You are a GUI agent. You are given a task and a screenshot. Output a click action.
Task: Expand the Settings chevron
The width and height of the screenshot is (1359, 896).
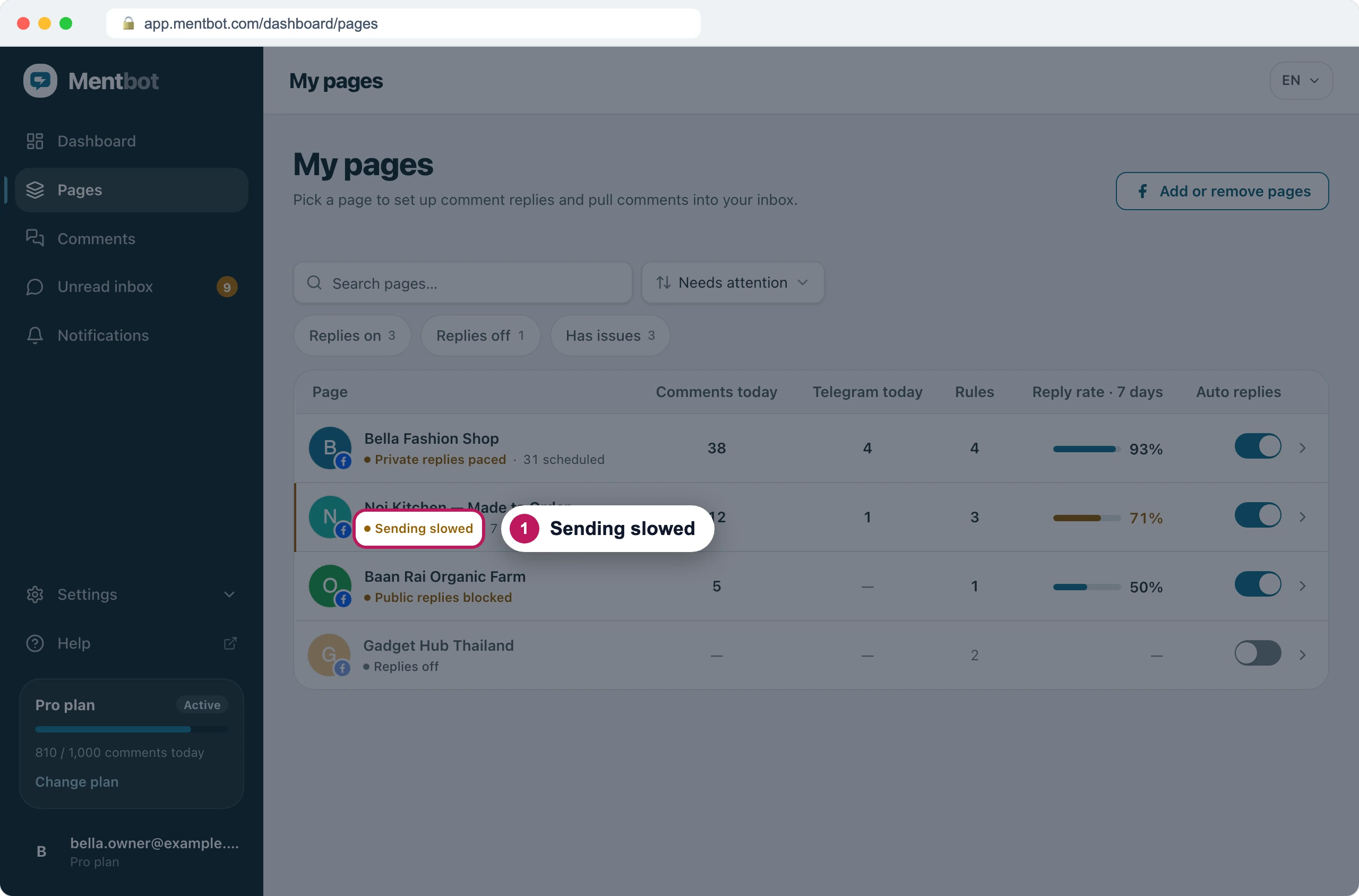pos(229,595)
